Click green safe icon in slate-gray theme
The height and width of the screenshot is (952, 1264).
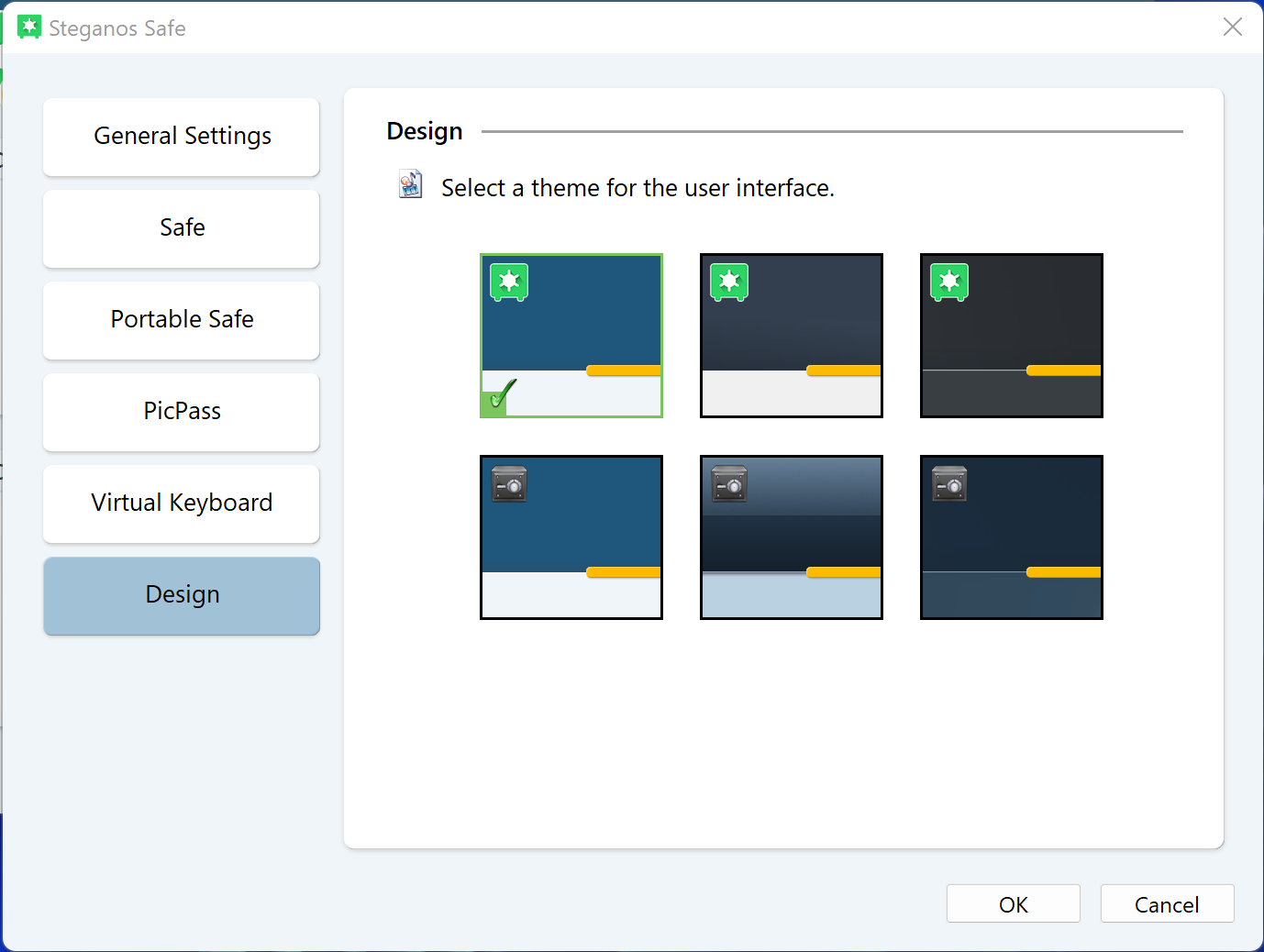(729, 282)
